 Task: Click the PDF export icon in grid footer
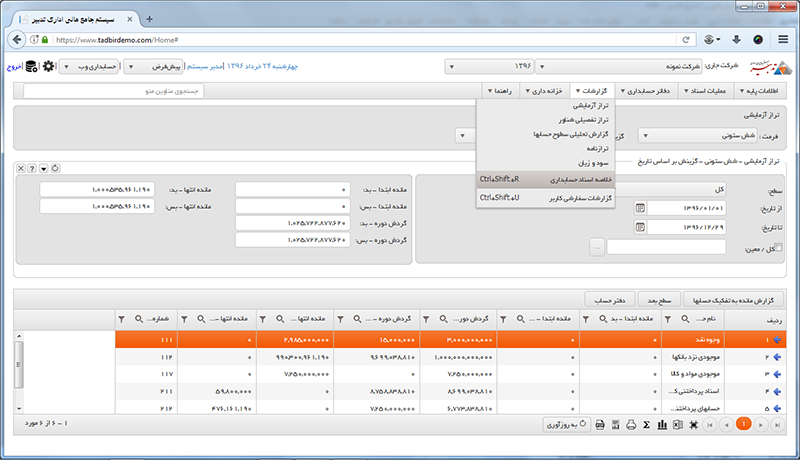coord(599,425)
